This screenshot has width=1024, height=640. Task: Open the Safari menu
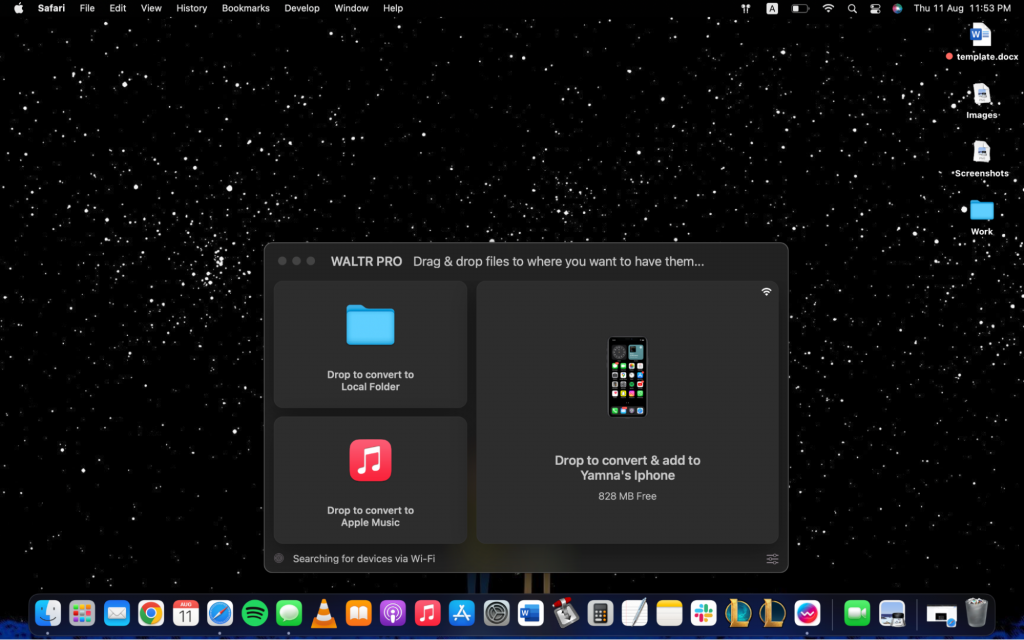[x=51, y=8]
